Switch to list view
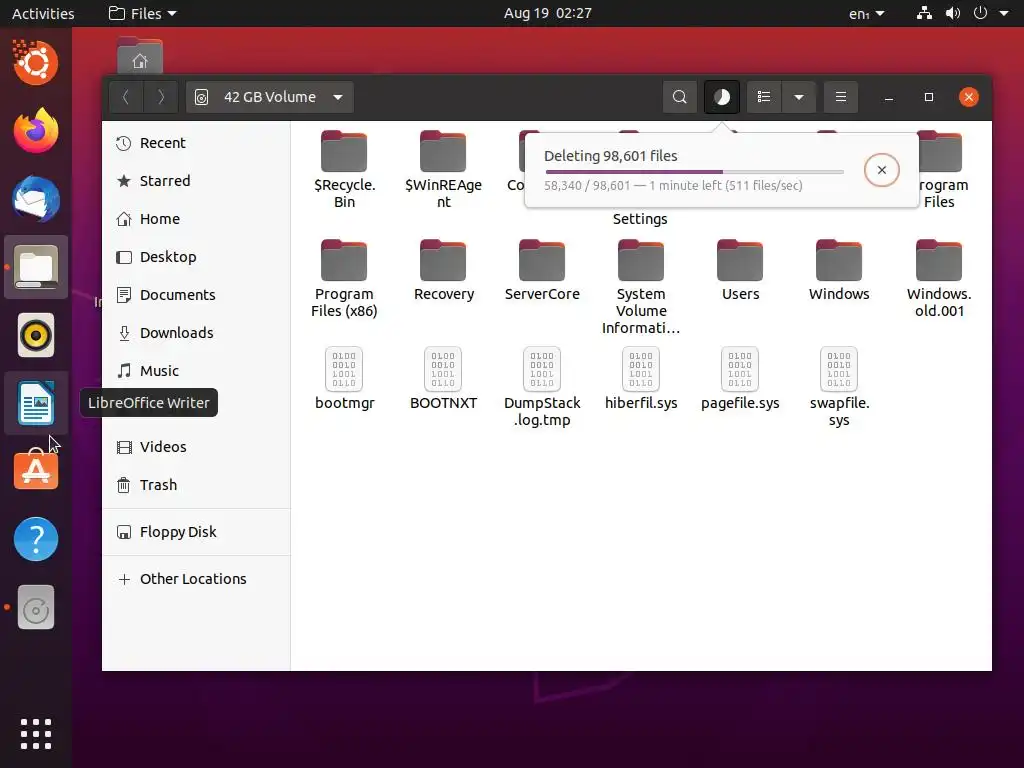Viewport: 1024px width, 768px height. coord(763,97)
